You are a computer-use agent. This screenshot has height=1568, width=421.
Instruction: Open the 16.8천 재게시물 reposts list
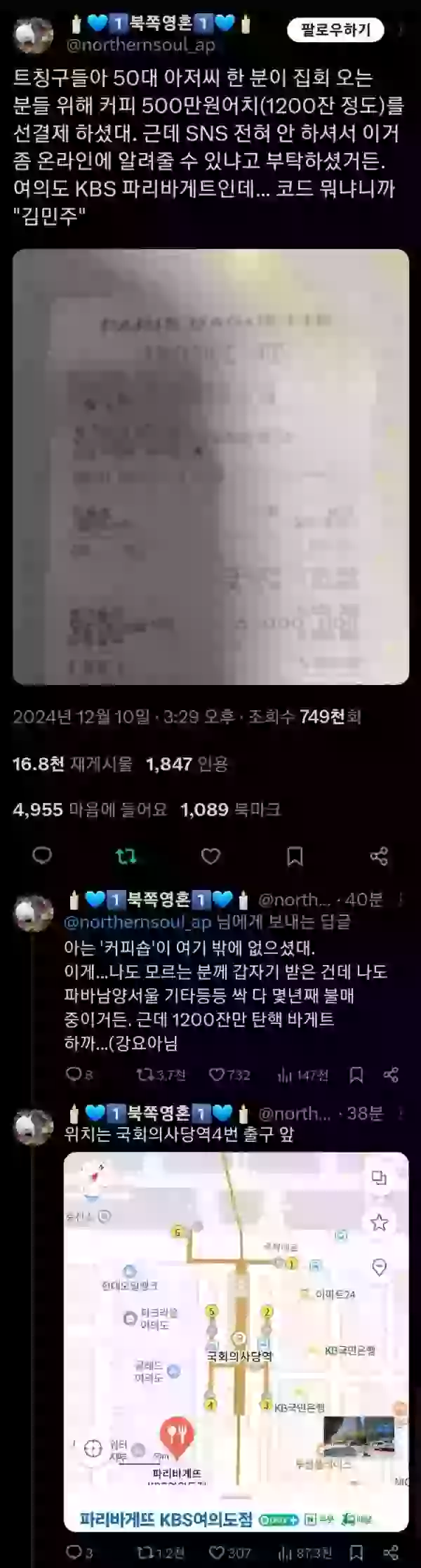pos(72,764)
